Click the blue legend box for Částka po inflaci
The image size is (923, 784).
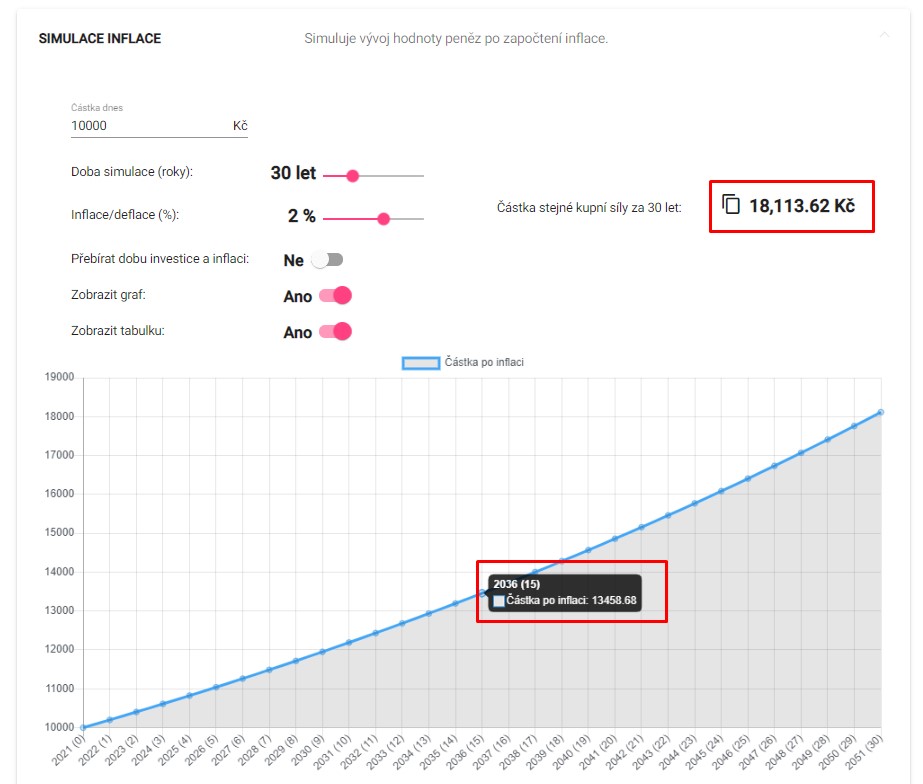420,362
